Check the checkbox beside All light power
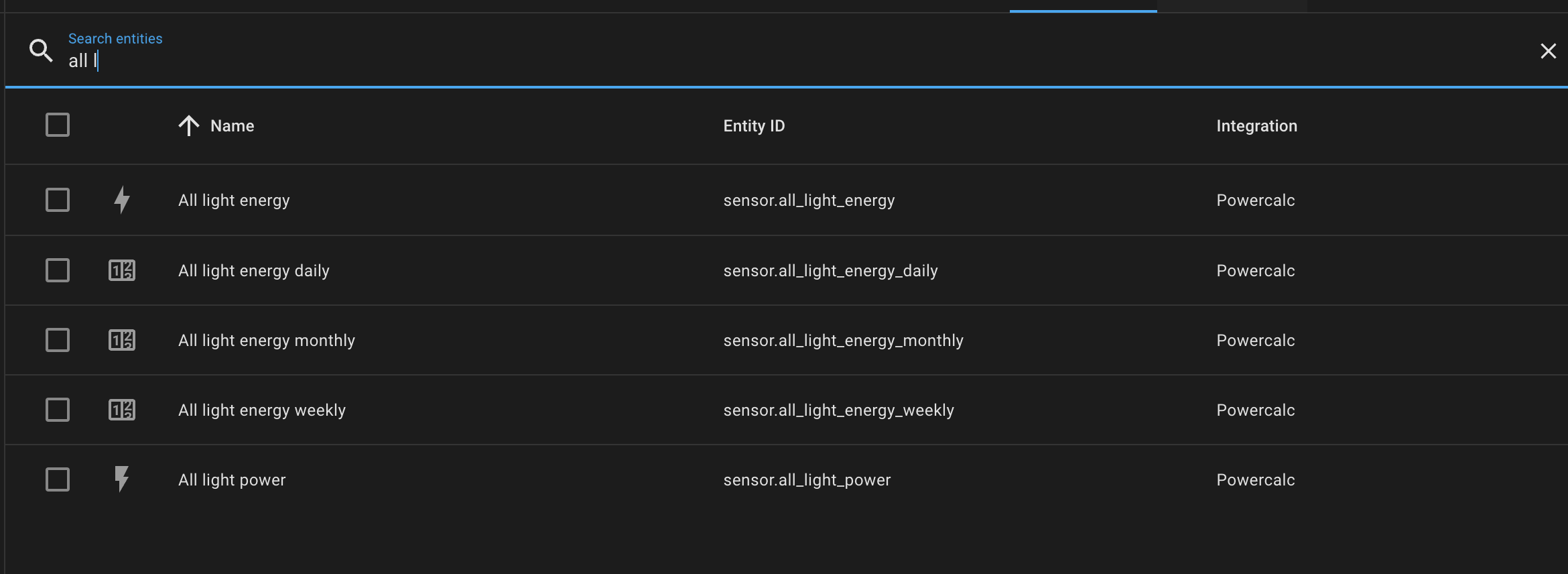 pyautogui.click(x=58, y=479)
